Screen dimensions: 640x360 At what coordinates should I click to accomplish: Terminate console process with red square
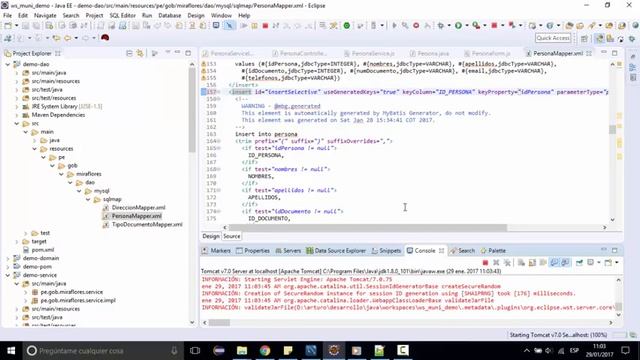(x=485, y=262)
